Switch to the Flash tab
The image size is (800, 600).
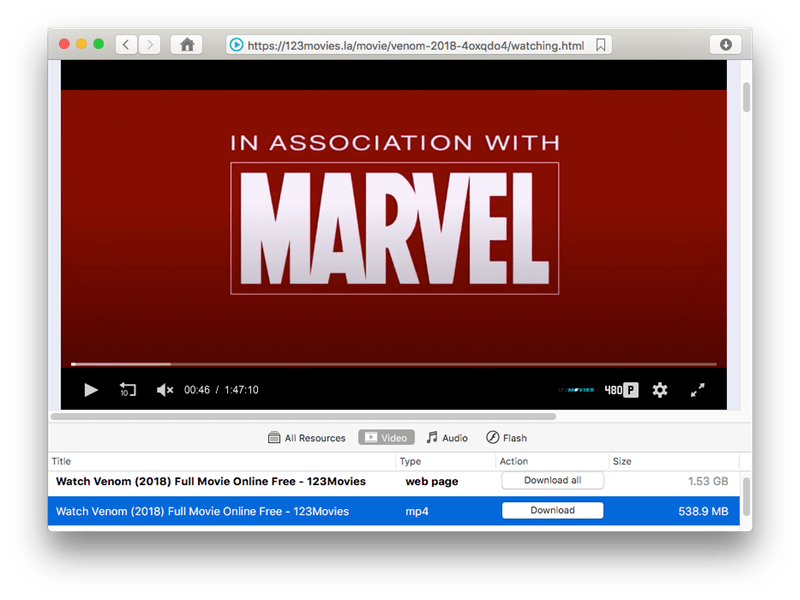(x=507, y=438)
